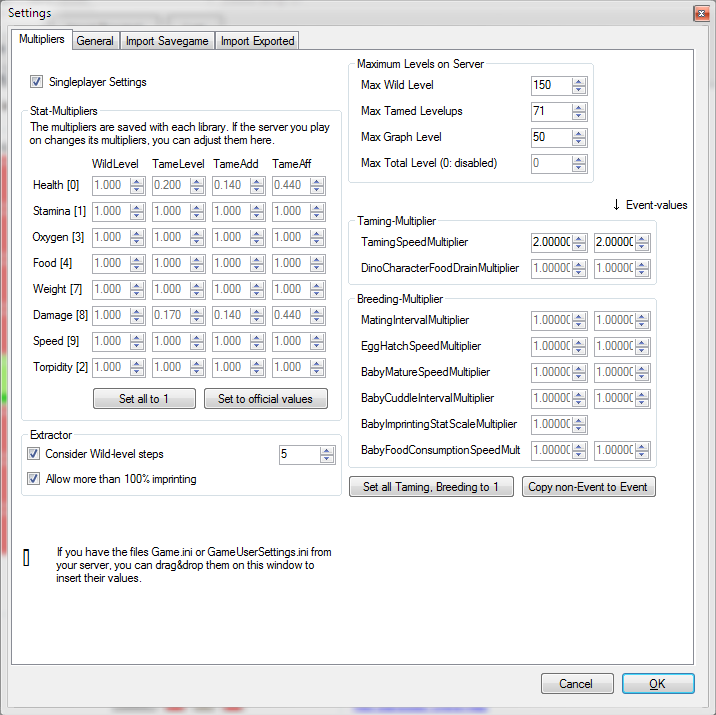Screen dimensions: 716x715
Task: Confirm settings with the OK button
Action: pyautogui.click(x=658, y=683)
